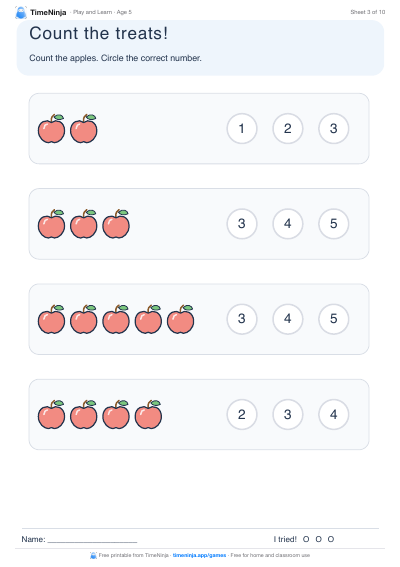400x567 pixels.
Task: Open the timeninja.app/games link
Action: [199, 555]
